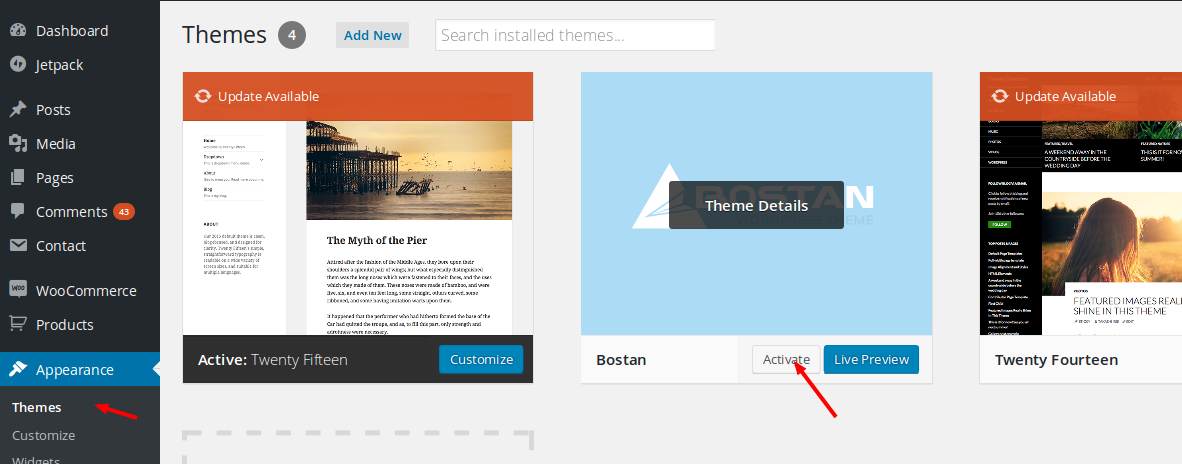Image resolution: width=1182 pixels, height=464 pixels.
Task: Click the Dashboard gauge icon
Action: click(x=18, y=31)
